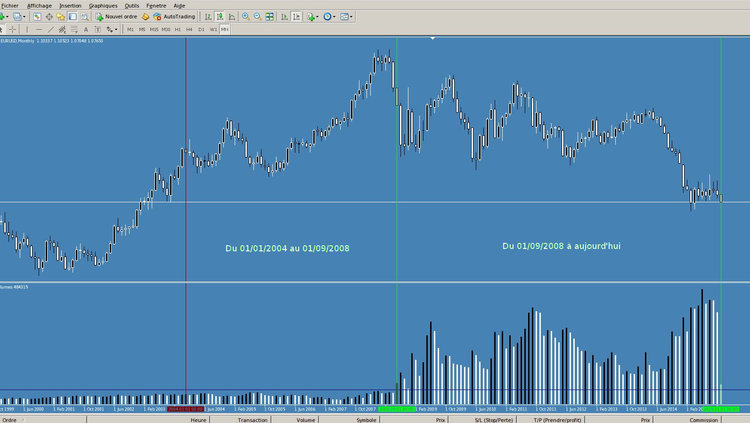Click the 'Du 01/09/2008 à aujourd'hui' chart label
The height and width of the screenshot is (423, 750).
(561, 245)
